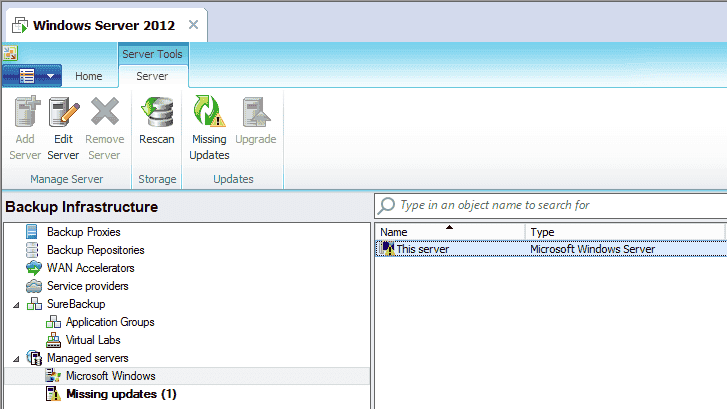Select the WAN Accelerators label
Viewport: 727px width, 409px height.
[91, 268]
